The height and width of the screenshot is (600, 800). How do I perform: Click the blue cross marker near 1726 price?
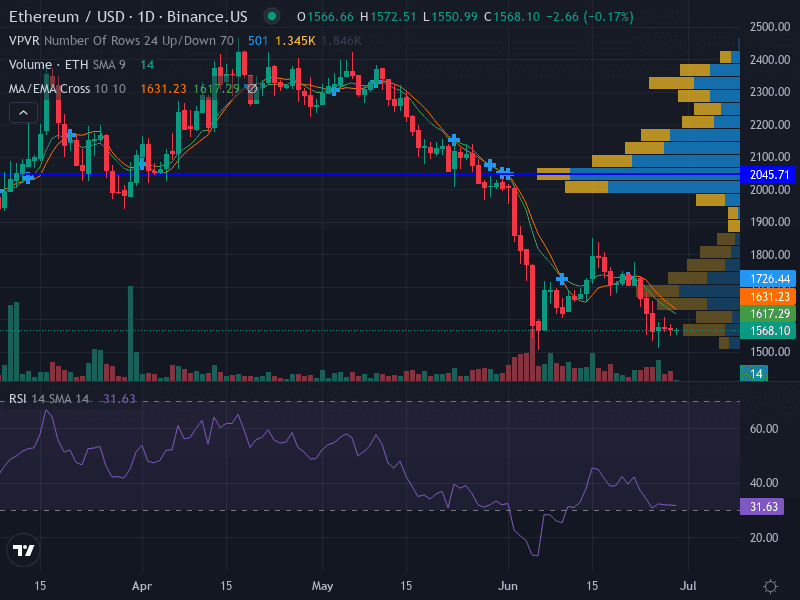coord(562,279)
